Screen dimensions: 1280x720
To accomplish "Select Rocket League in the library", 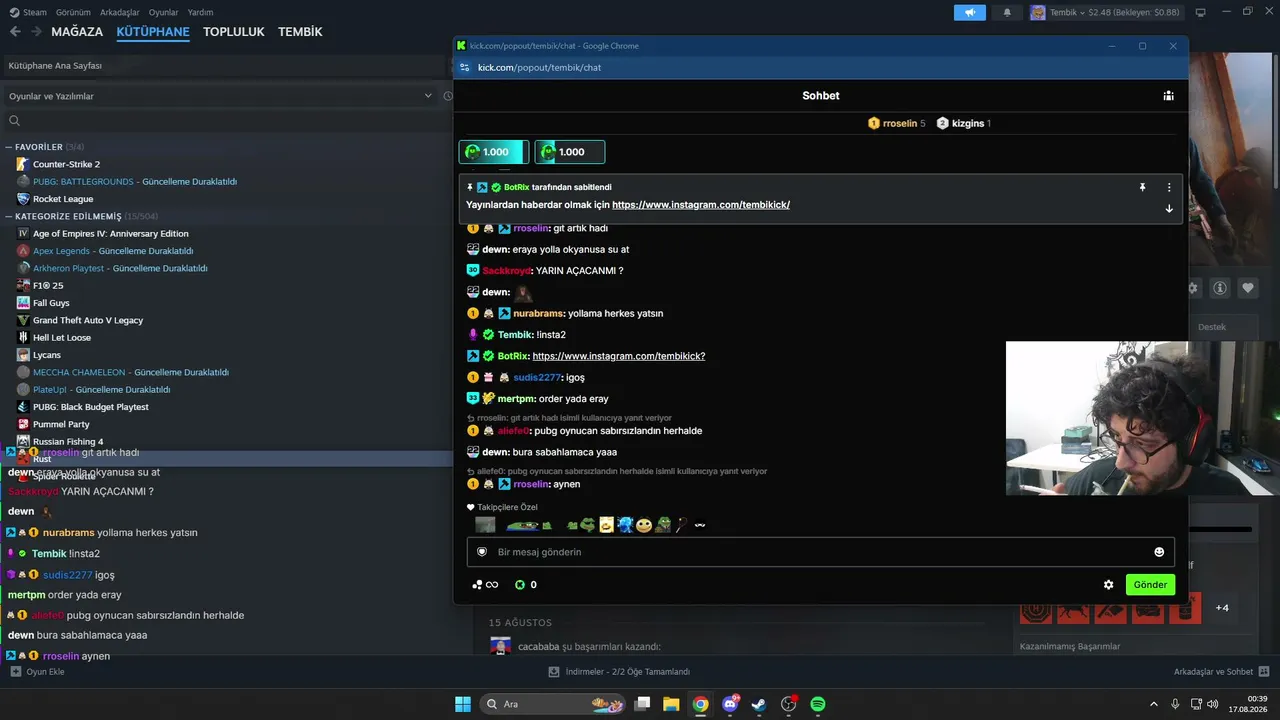I will pos(63,199).
